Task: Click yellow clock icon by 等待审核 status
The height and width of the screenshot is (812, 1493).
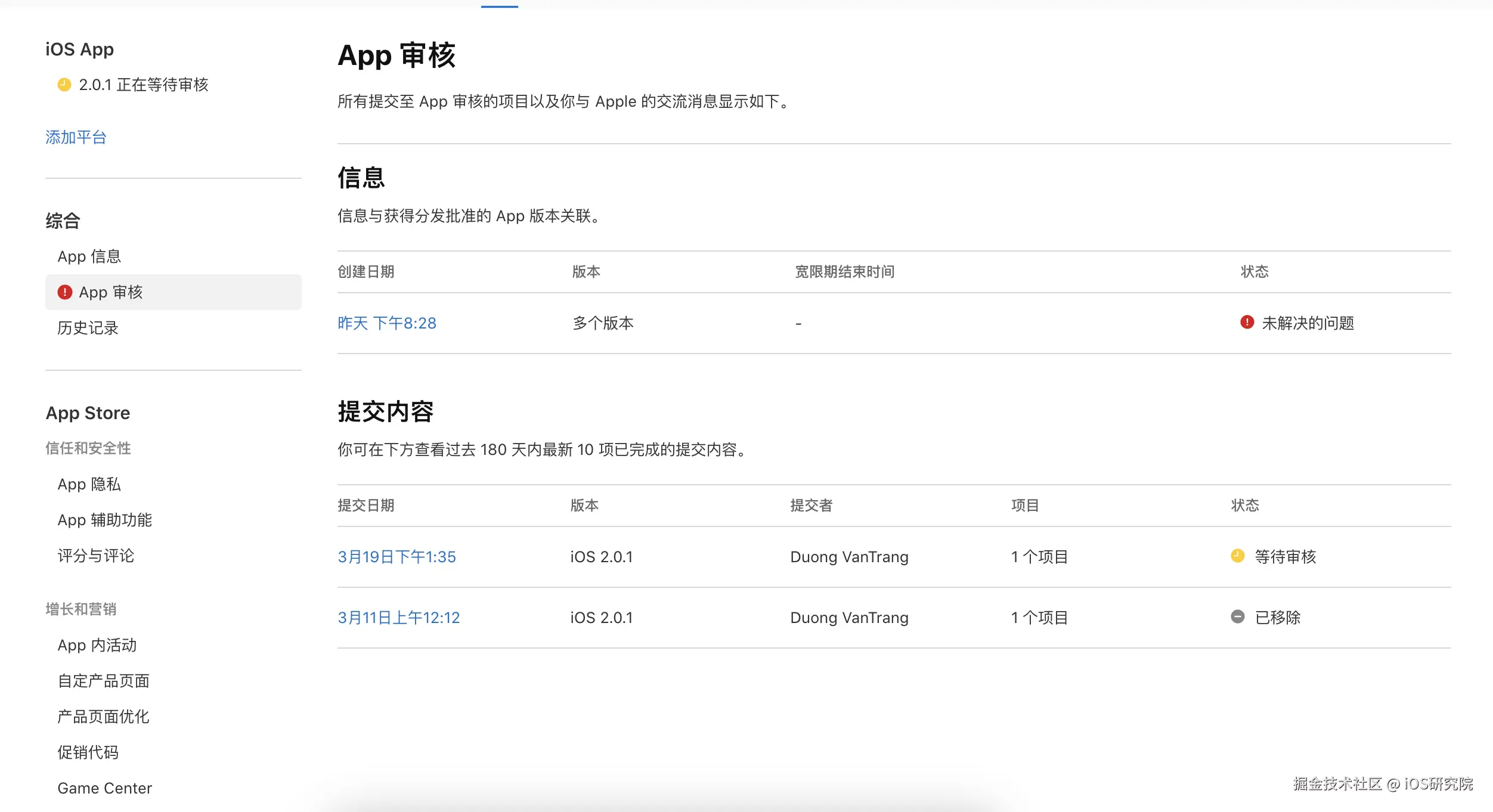Action: [x=1238, y=556]
